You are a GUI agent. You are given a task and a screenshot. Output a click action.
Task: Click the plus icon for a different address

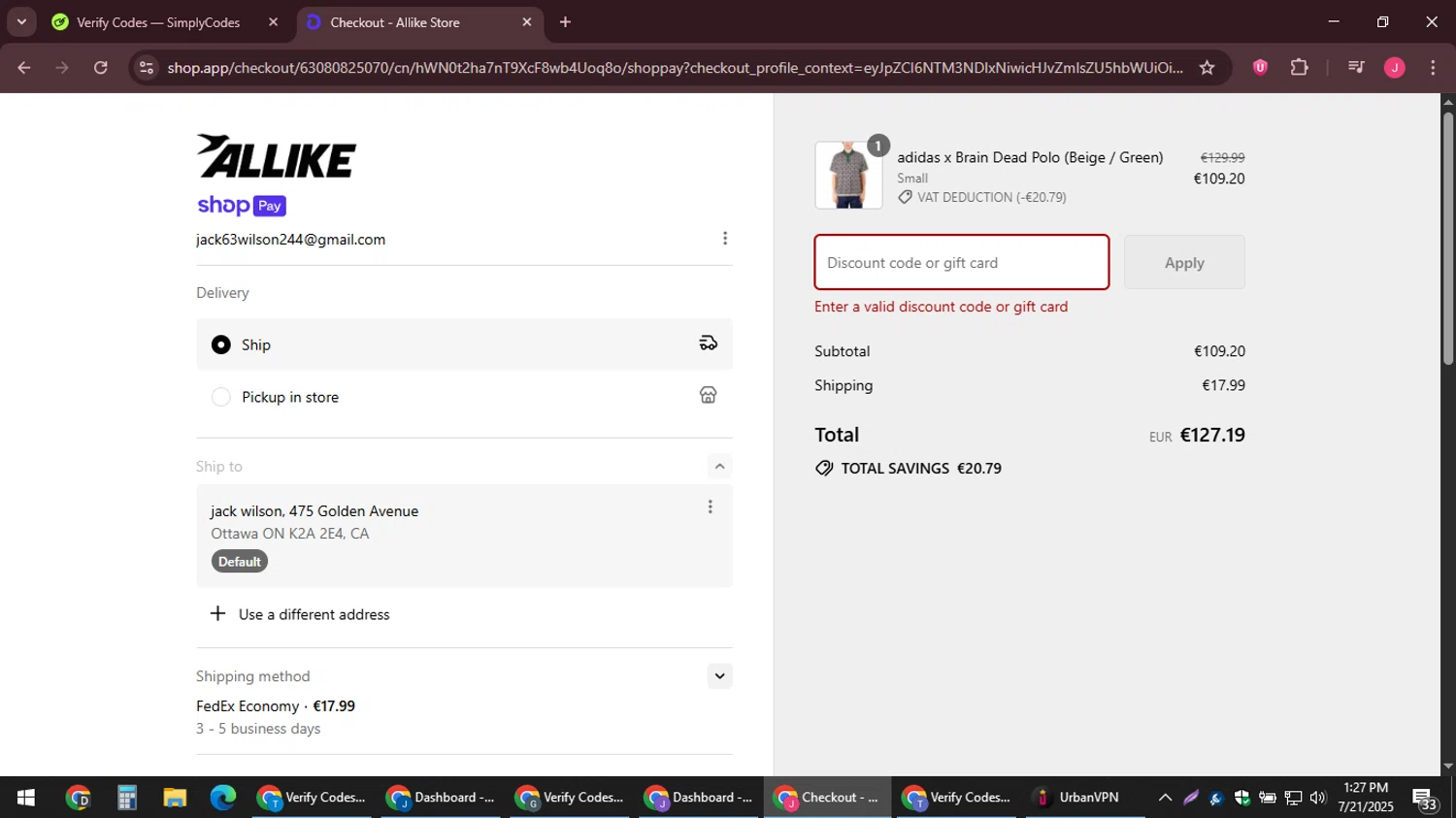pos(218,613)
